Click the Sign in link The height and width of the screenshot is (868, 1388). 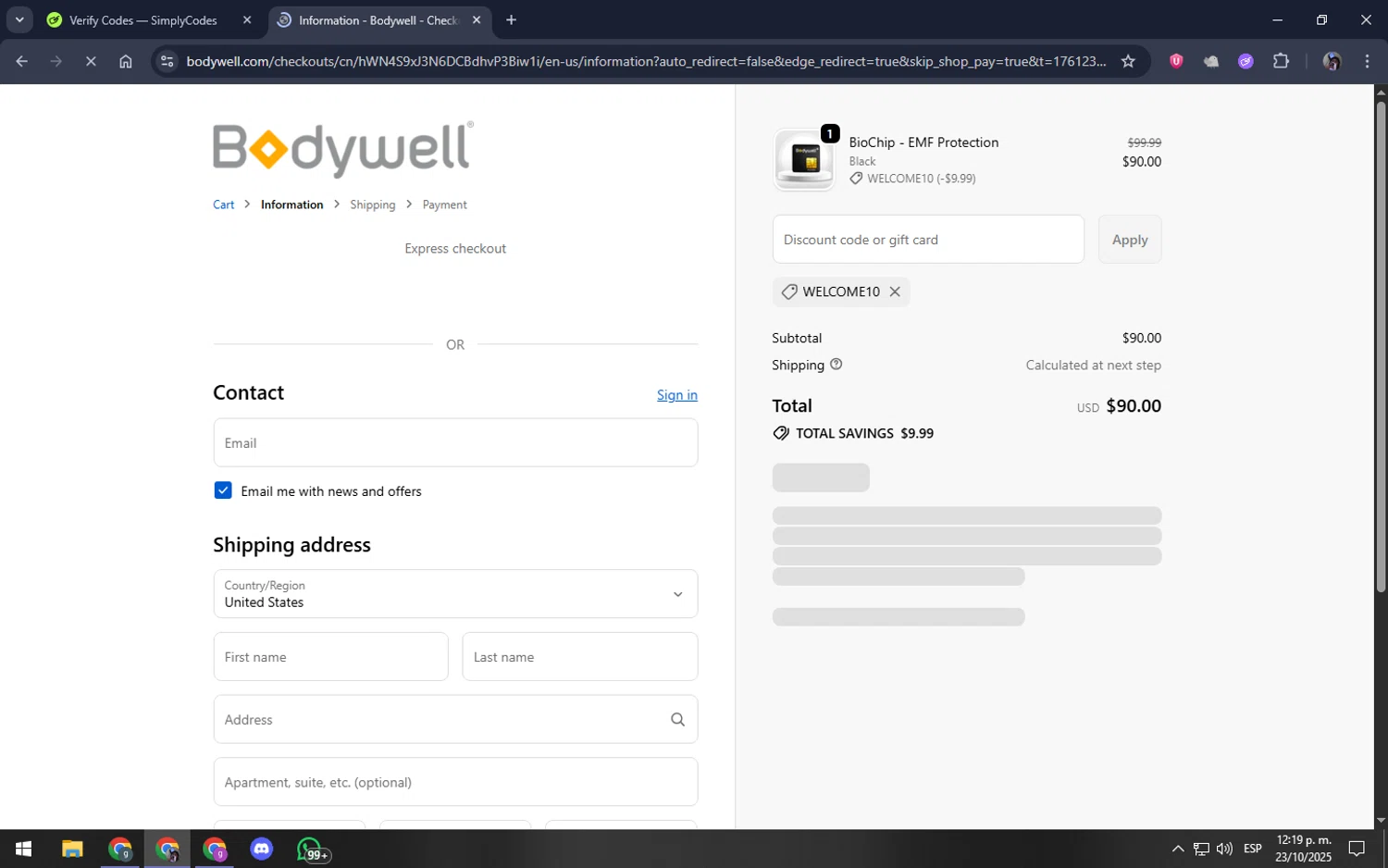[677, 395]
